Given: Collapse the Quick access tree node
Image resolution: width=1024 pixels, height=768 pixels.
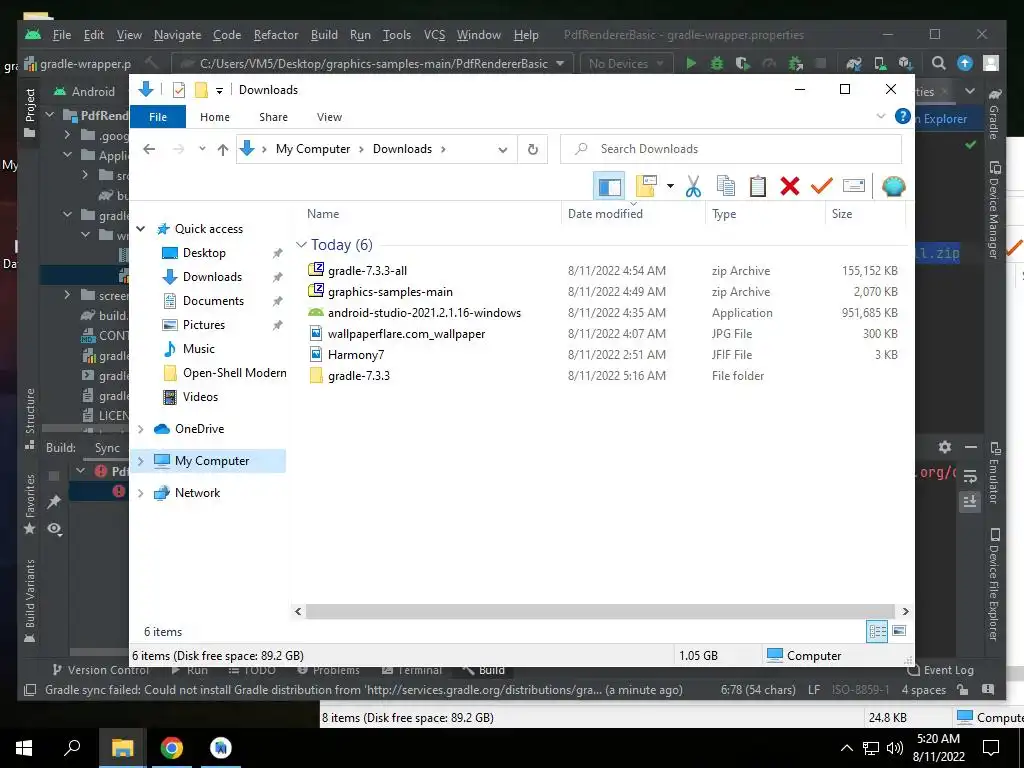Looking at the screenshot, I should (140, 229).
